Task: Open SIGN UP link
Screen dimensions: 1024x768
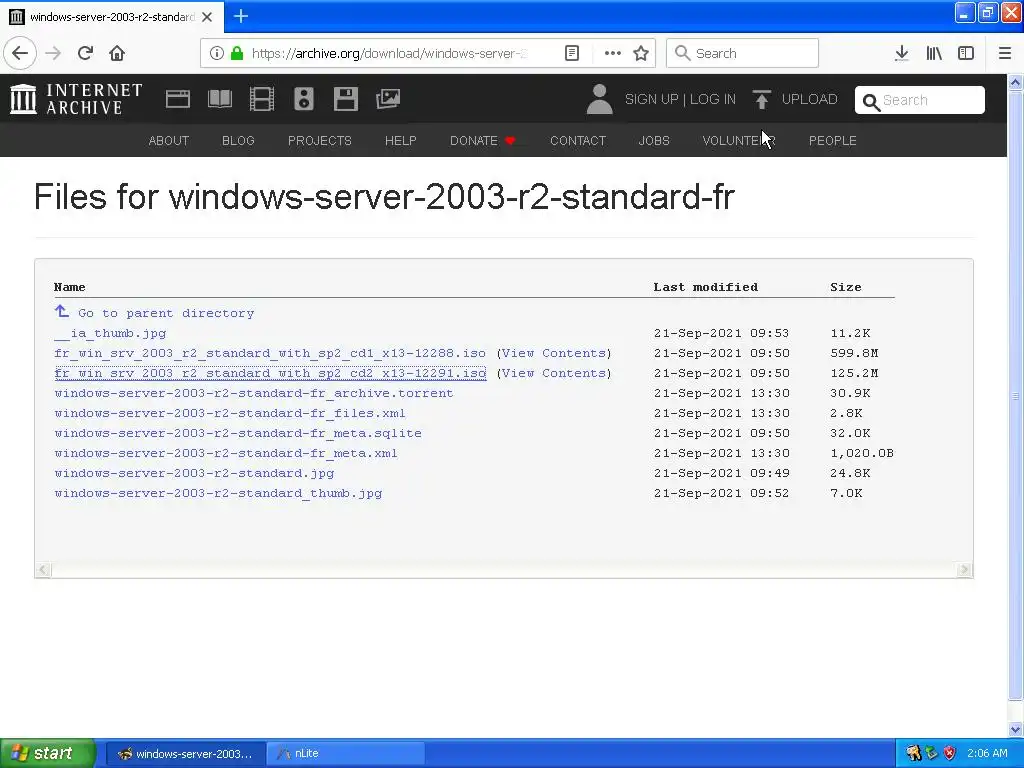Action: [651, 99]
